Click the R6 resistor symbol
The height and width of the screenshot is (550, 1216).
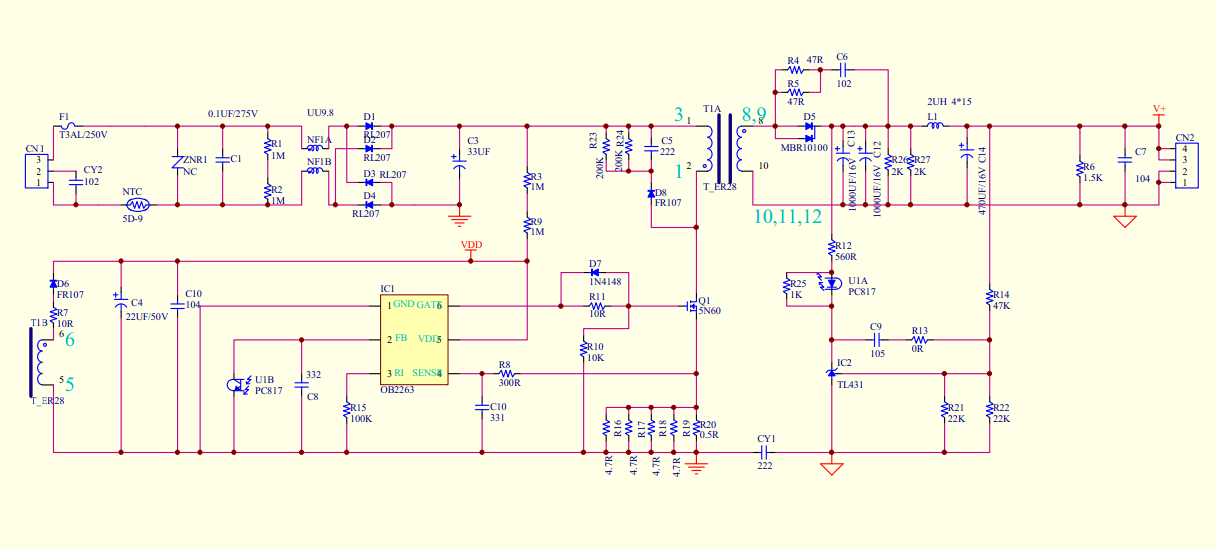coord(1079,168)
